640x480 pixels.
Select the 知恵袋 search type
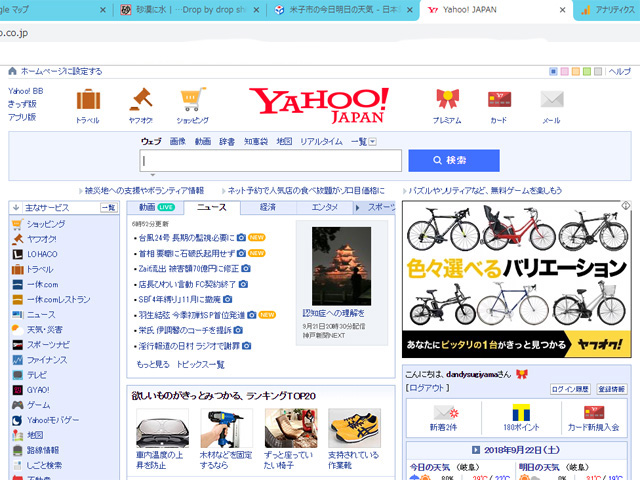click(x=256, y=141)
